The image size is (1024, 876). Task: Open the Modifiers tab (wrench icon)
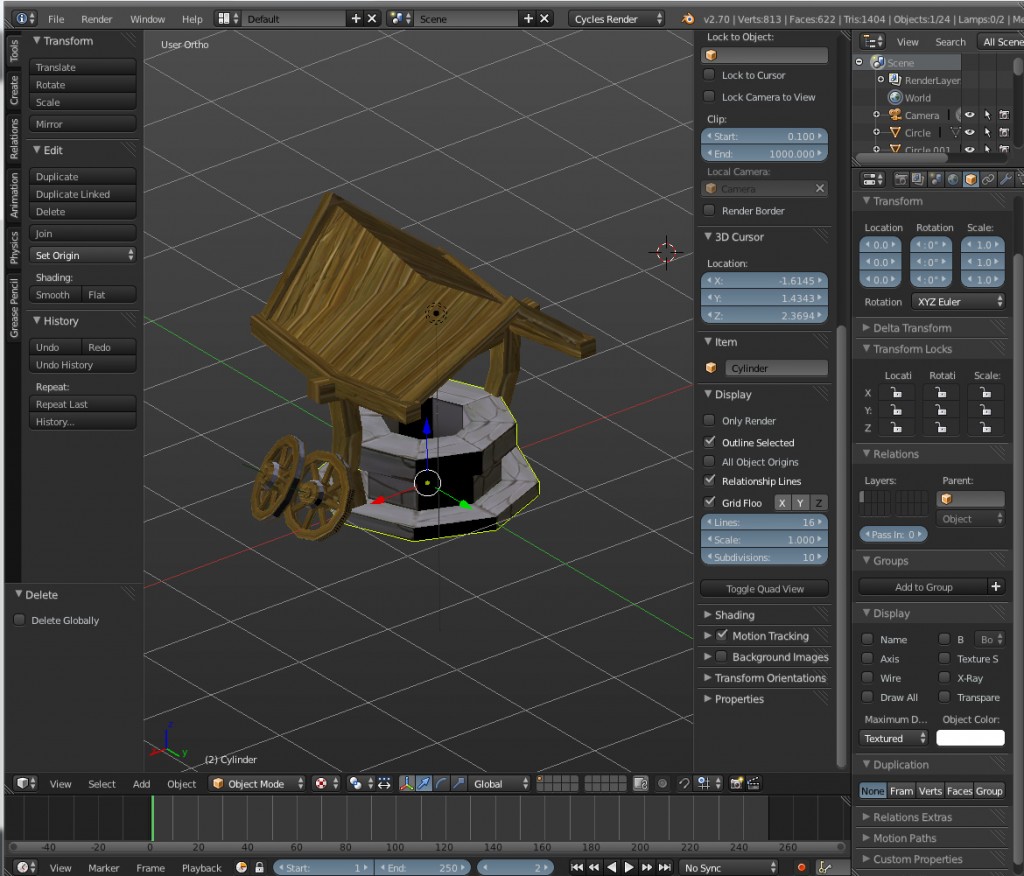(x=1008, y=180)
